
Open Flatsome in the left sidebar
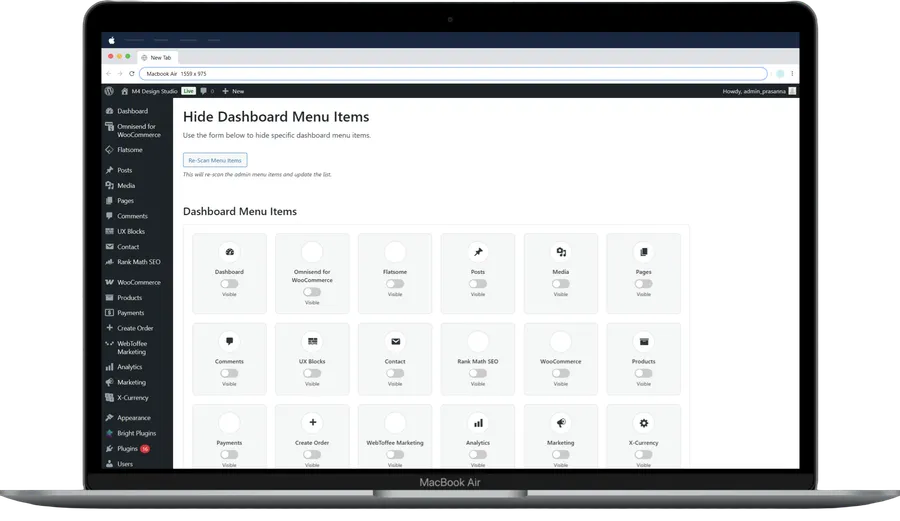tap(130, 150)
